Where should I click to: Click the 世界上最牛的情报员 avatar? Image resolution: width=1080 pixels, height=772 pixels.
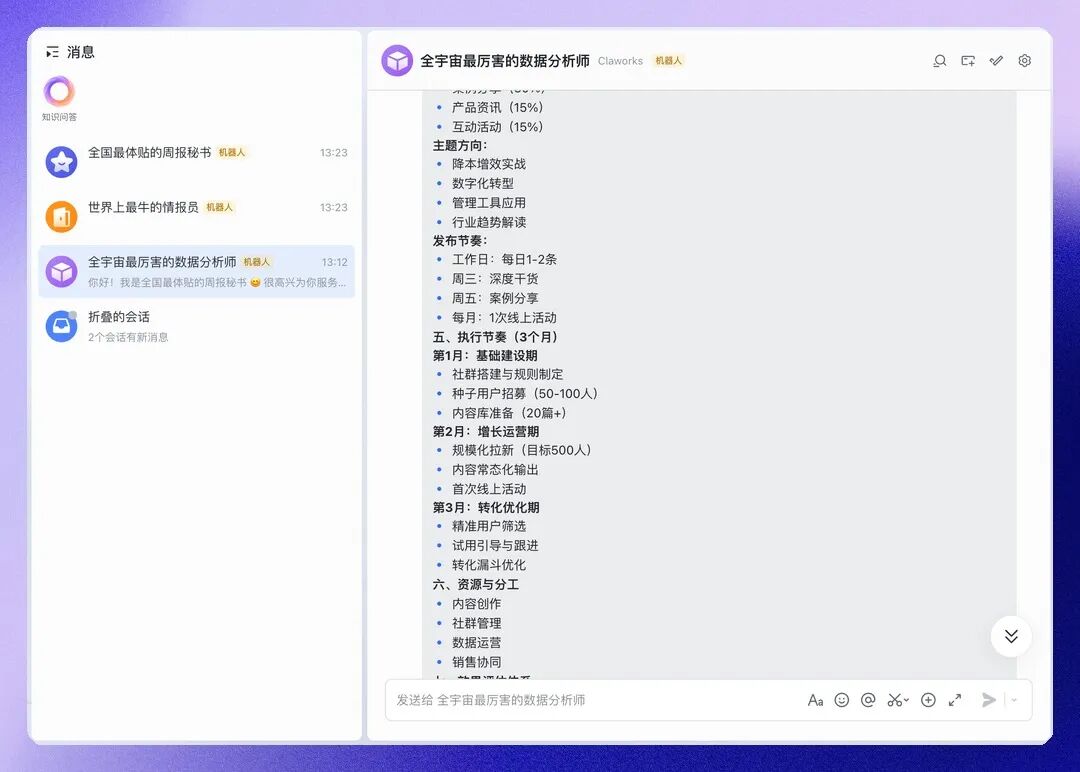(61, 216)
